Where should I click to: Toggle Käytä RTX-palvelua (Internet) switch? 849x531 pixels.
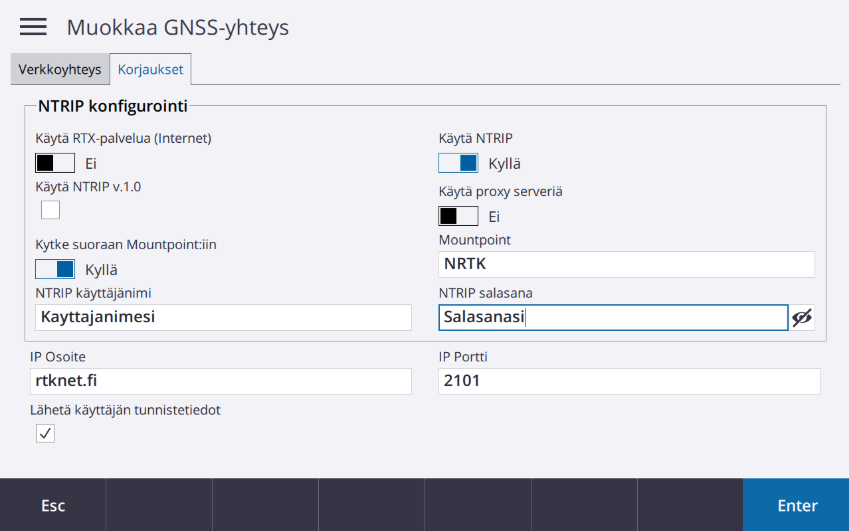point(55,163)
